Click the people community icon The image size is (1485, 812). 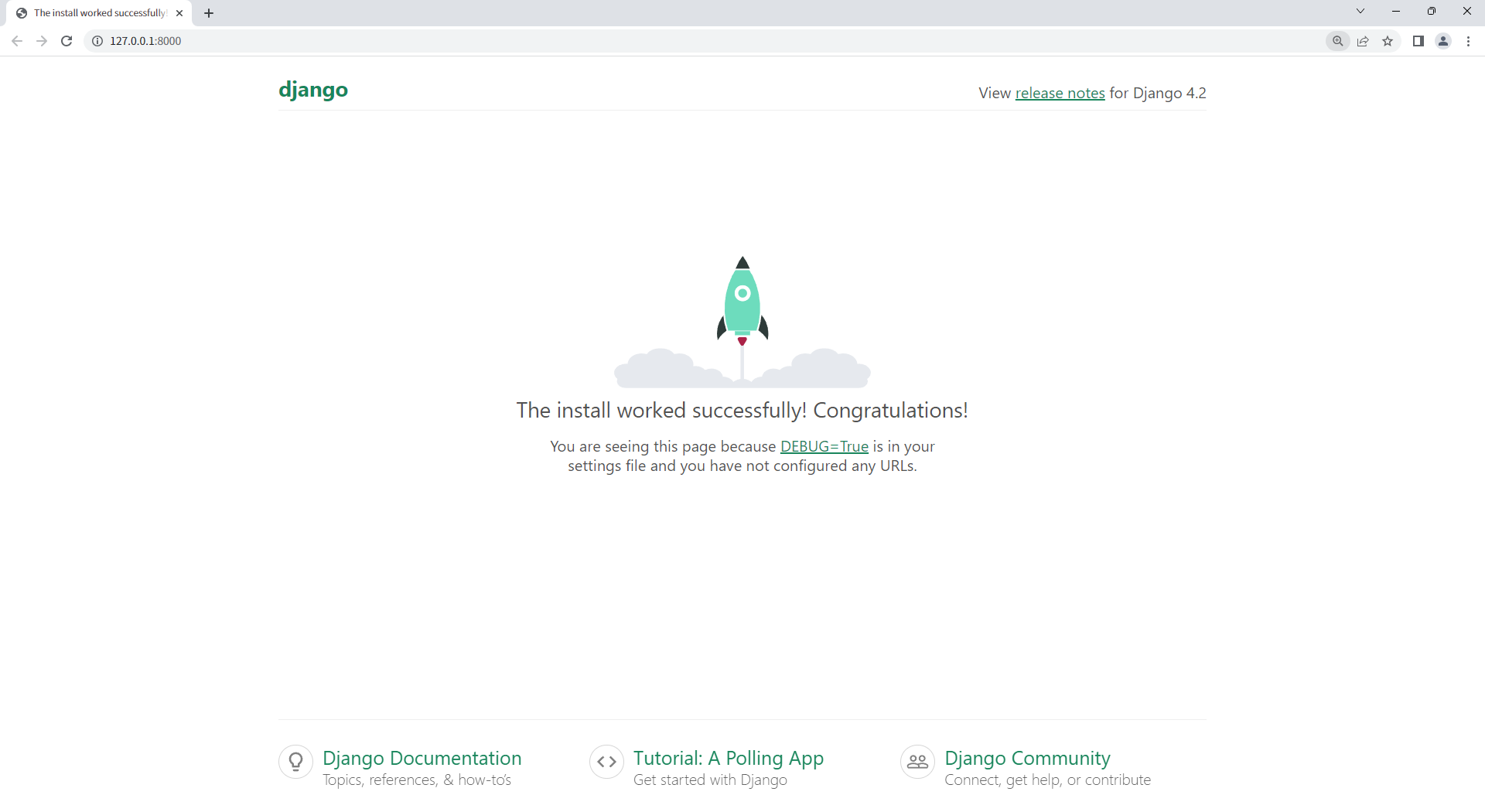(917, 763)
